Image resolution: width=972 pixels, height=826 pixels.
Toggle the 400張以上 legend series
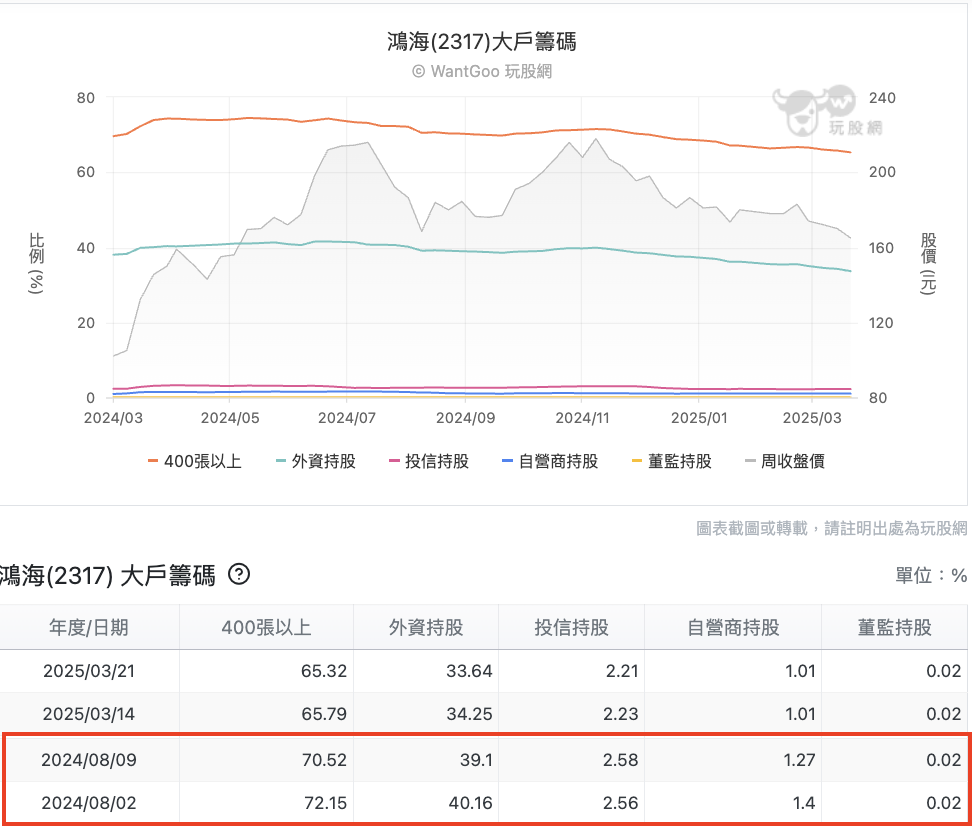click(x=195, y=461)
